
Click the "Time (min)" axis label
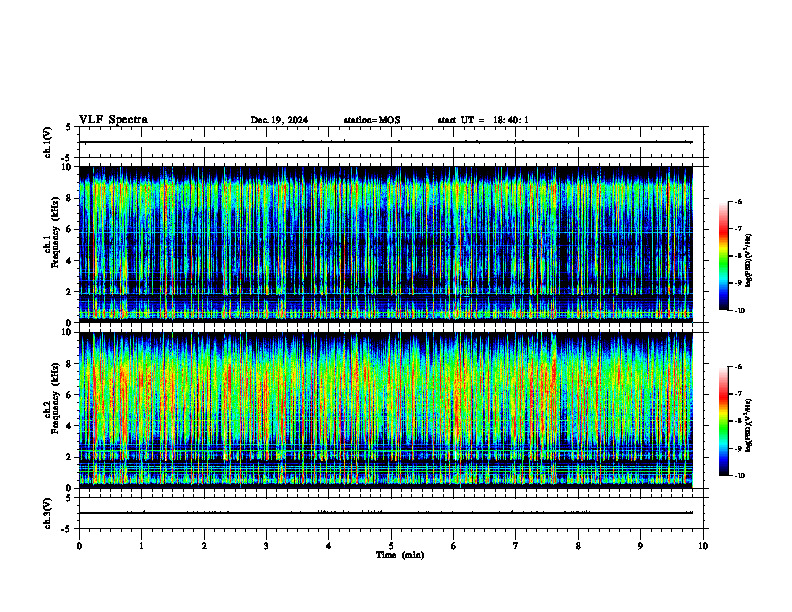(400, 555)
